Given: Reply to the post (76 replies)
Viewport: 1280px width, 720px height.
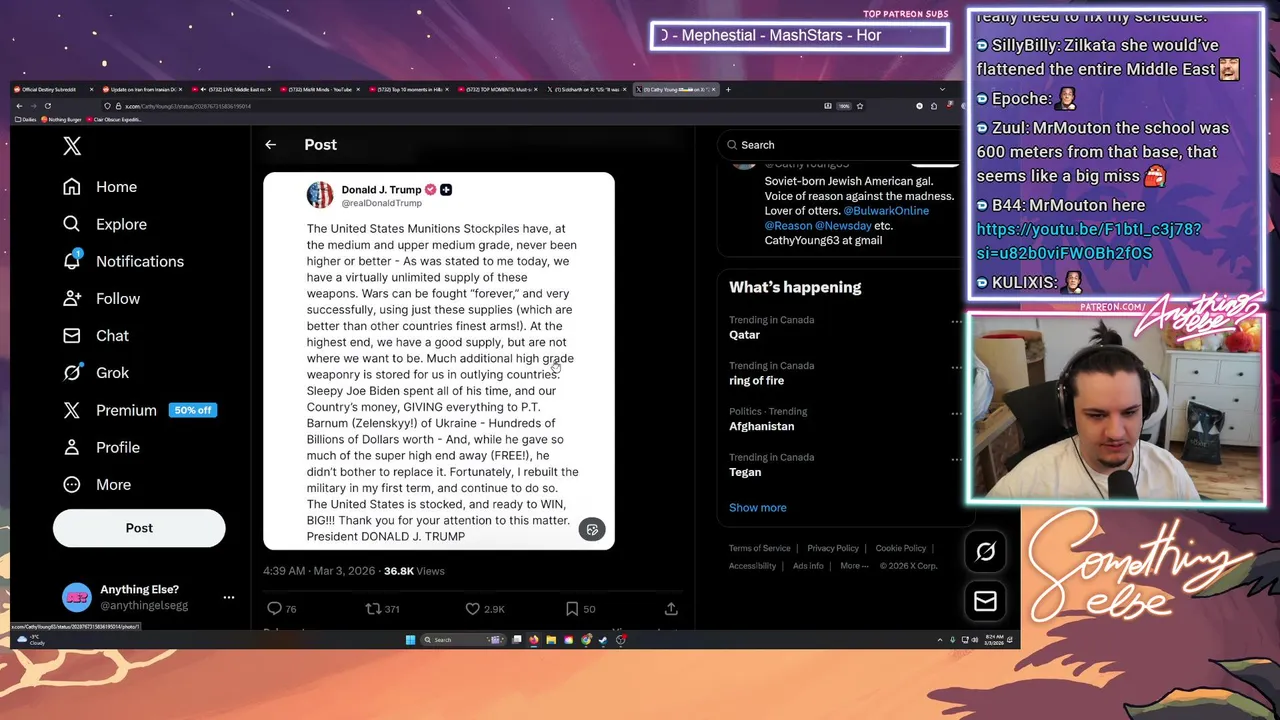Looking at the screenshot, I should tap(281, 608).
